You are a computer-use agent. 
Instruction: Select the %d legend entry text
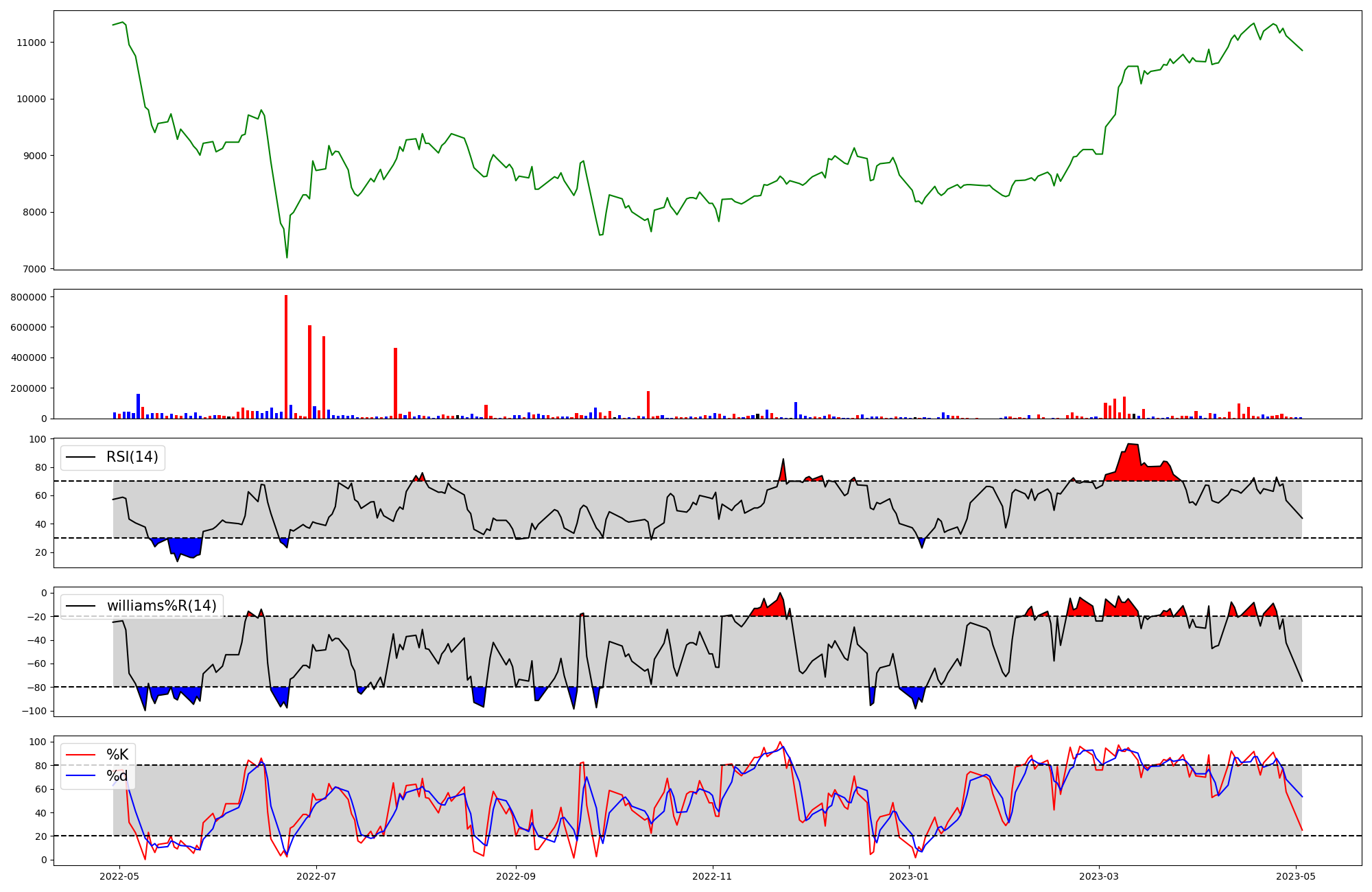click(117, 776)
